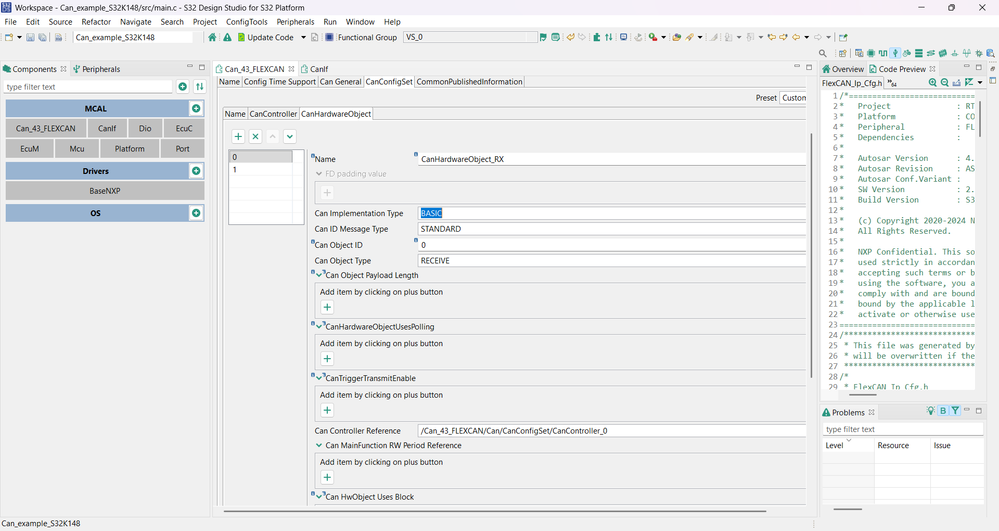Open the Can General tab
The image size is (999, 531).
click(x=340, y=82)
